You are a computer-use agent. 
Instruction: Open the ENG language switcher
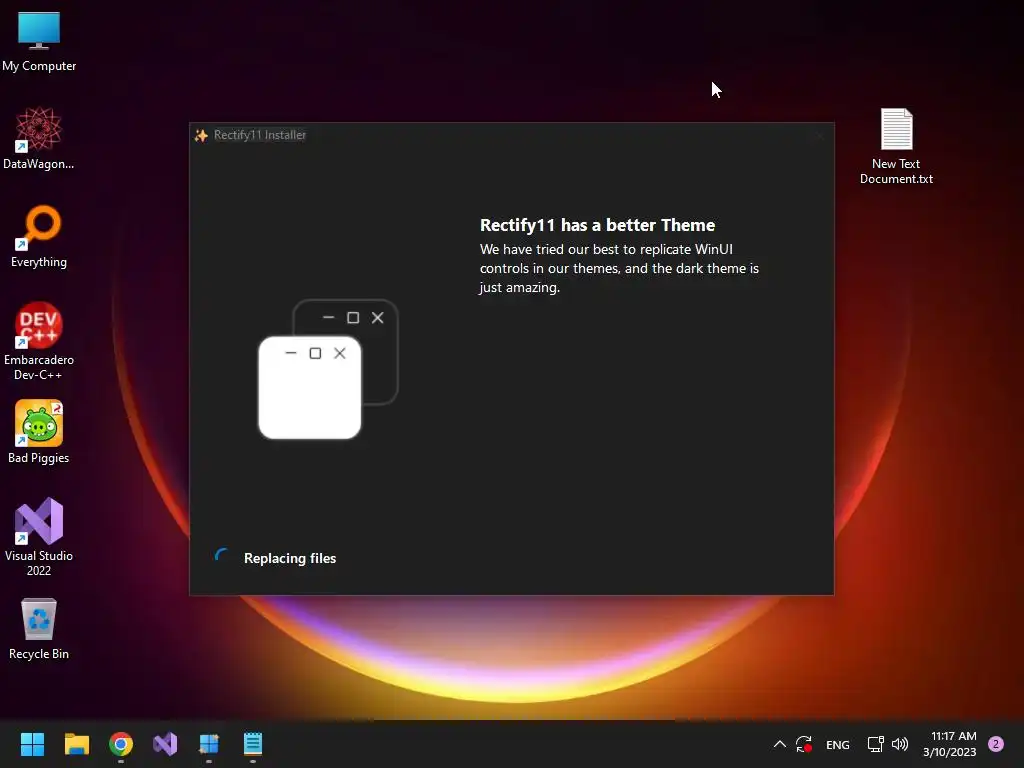(838, 744)
